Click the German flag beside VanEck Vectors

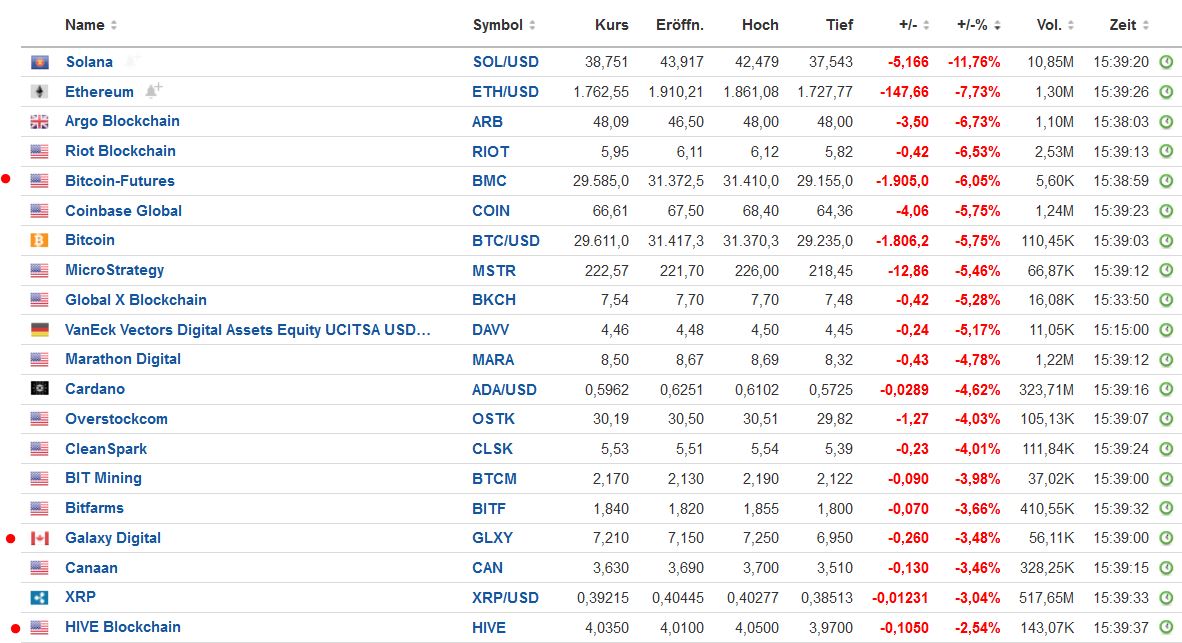[40, 330]
